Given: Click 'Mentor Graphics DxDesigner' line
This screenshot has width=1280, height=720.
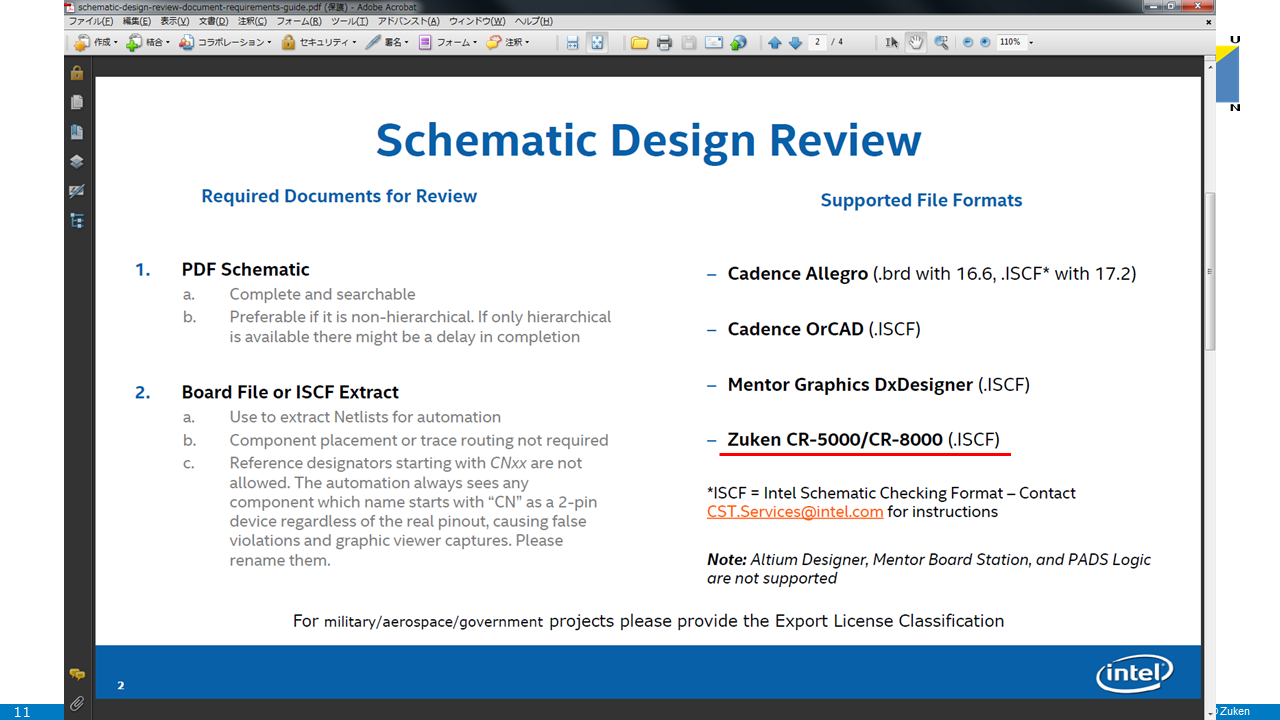Looking at the screenshot, I should click(x=878, y=385).
